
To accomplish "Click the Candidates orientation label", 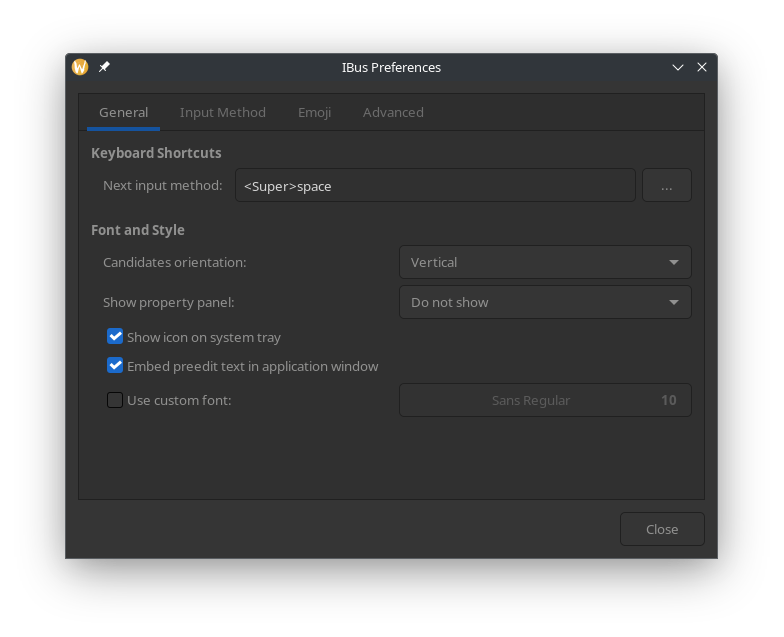I will coord(174,262).
